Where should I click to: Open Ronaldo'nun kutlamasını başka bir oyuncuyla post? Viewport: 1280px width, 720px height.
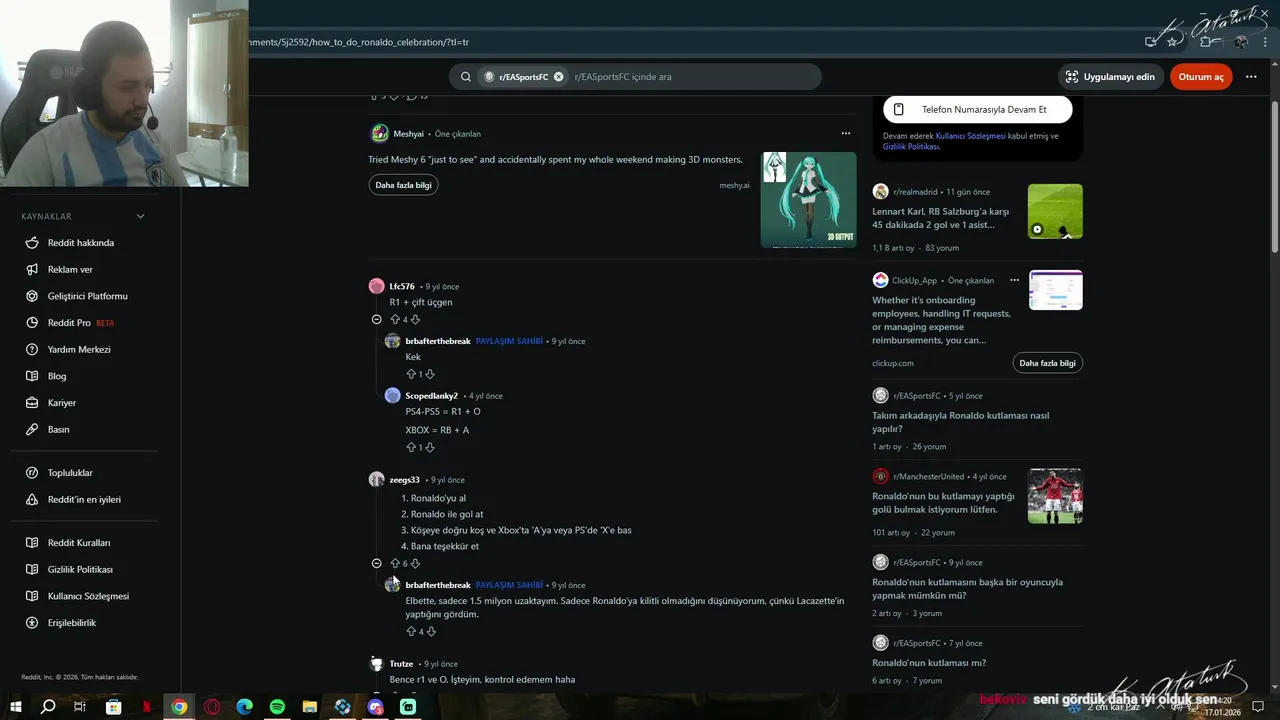click(x=967, y=588)
